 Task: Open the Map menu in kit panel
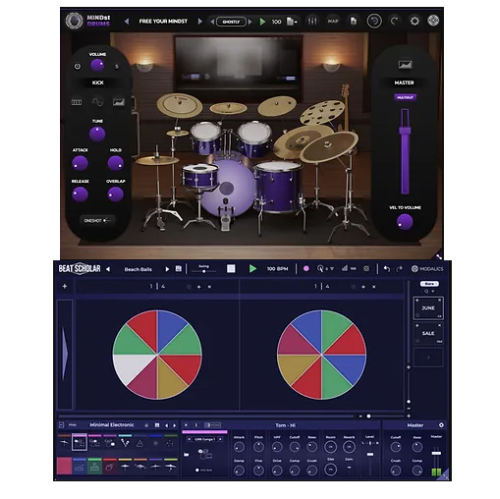72,425
